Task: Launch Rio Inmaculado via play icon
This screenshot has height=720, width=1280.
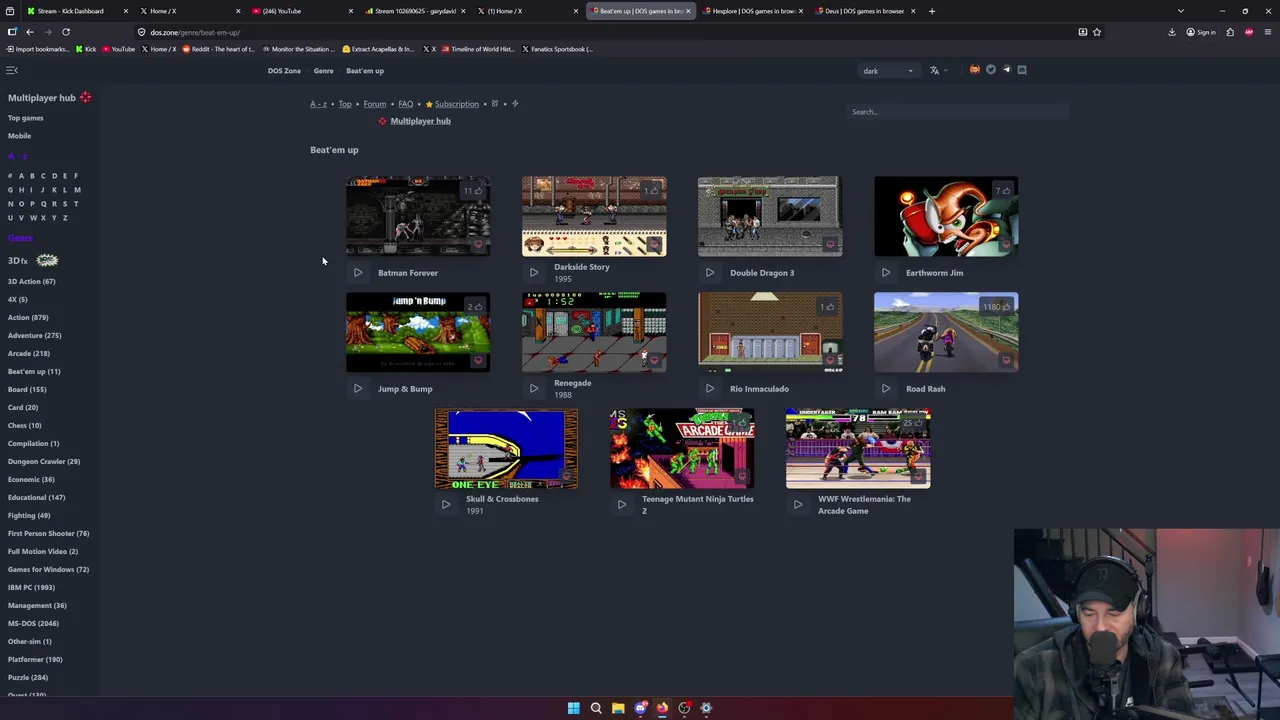Action: coord(710,389)
